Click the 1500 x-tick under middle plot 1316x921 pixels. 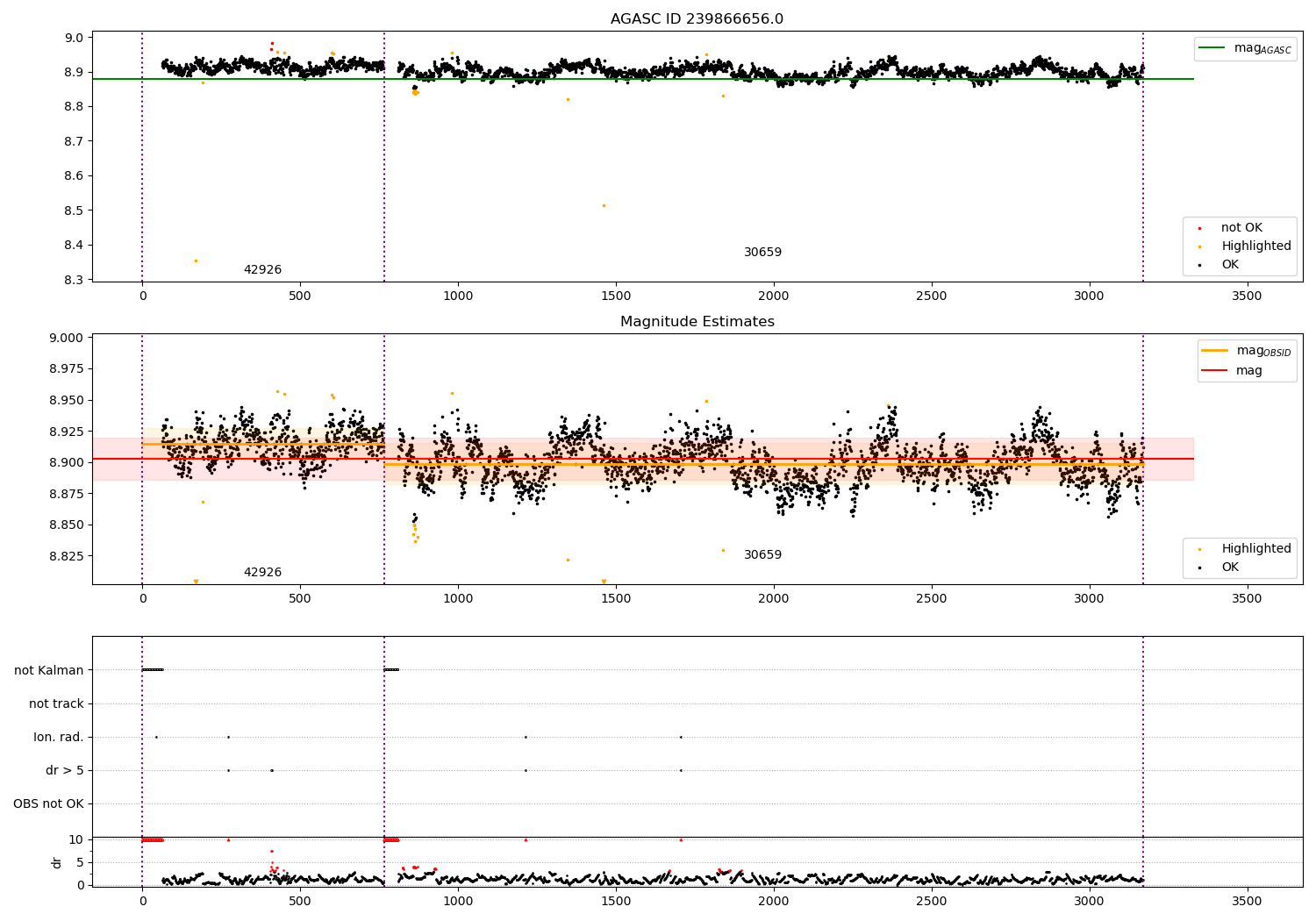[616, 599]
